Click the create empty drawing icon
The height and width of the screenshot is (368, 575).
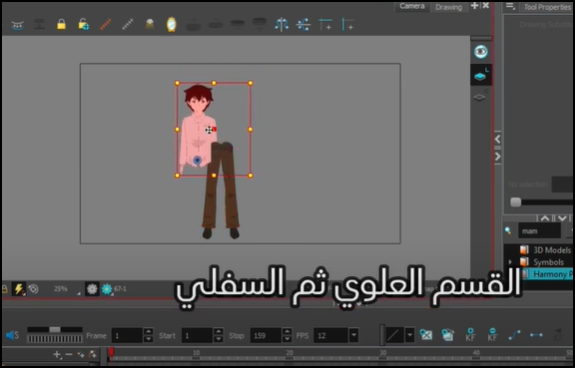426,335
